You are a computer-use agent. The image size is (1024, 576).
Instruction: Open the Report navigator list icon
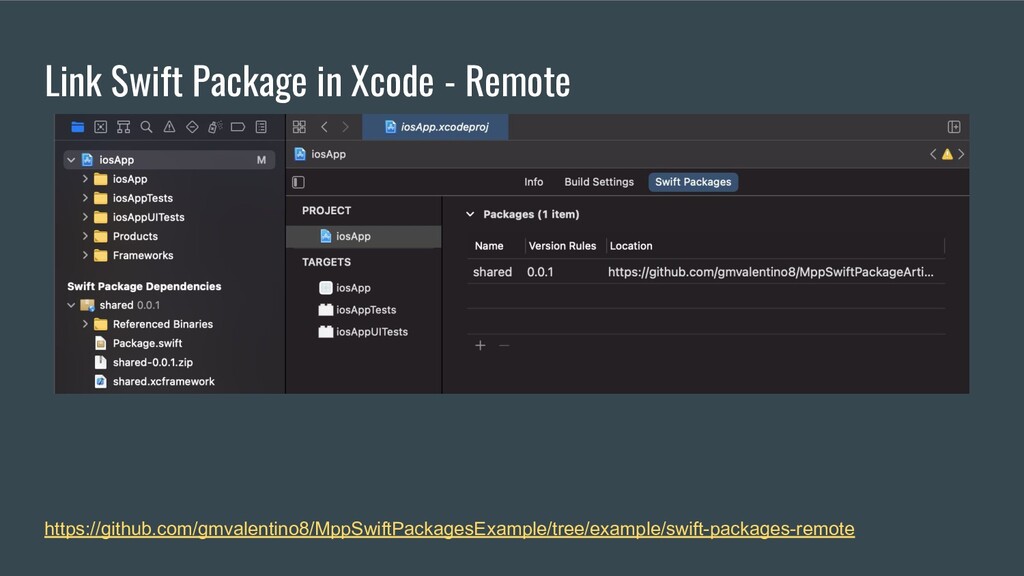261,127
